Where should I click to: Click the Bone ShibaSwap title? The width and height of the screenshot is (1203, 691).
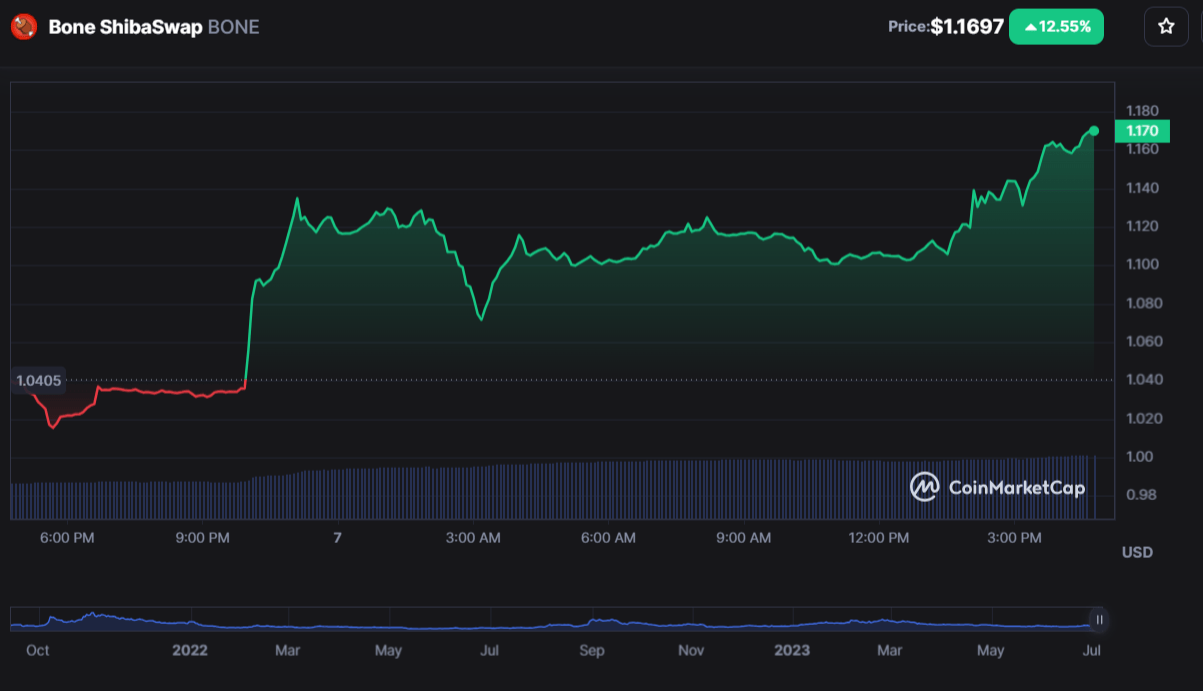click(x=125, y=27)
